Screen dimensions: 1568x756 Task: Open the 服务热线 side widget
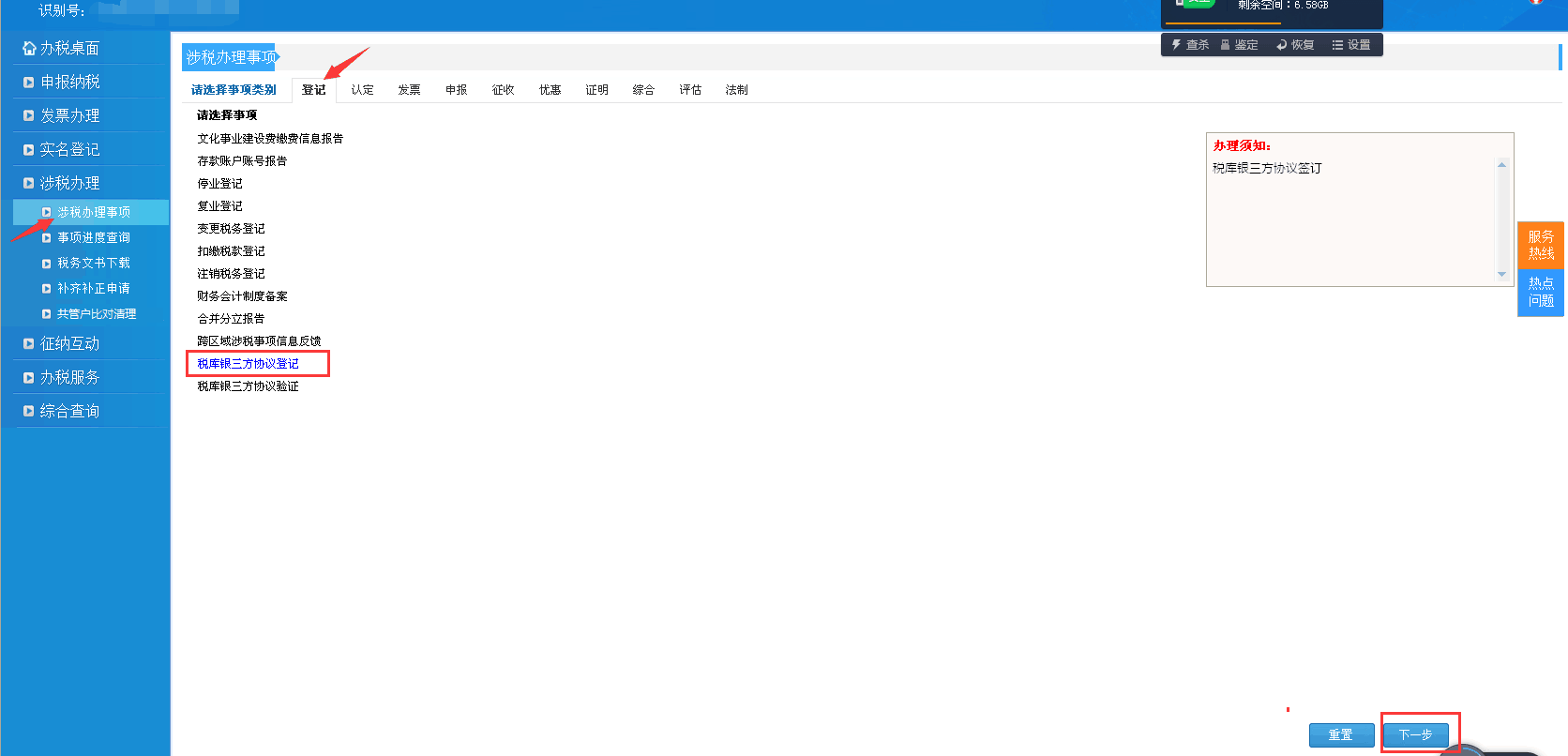pyautogui.click(x=1540, y=245)
